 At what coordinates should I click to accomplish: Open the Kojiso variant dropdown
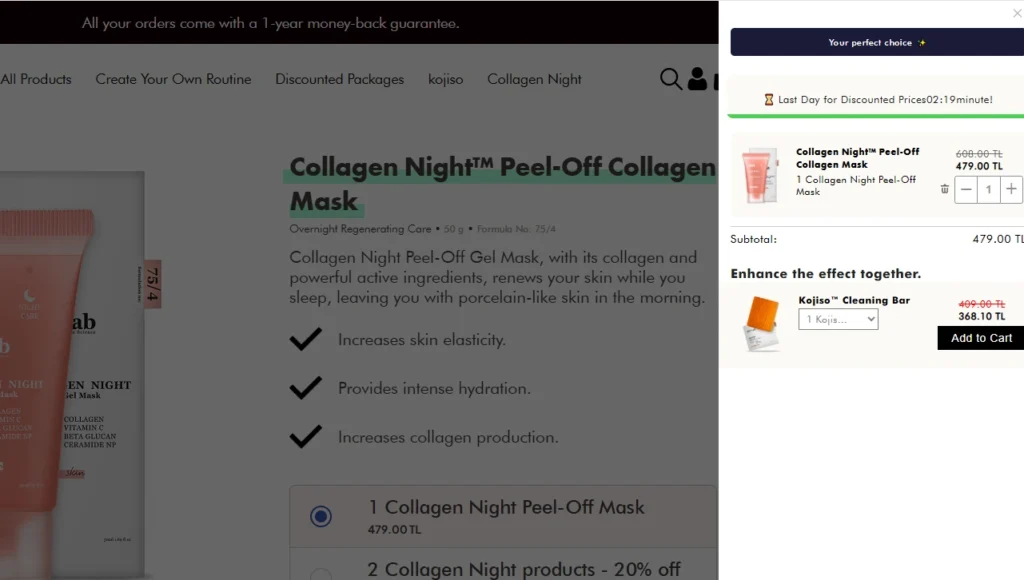coord(837,318)
